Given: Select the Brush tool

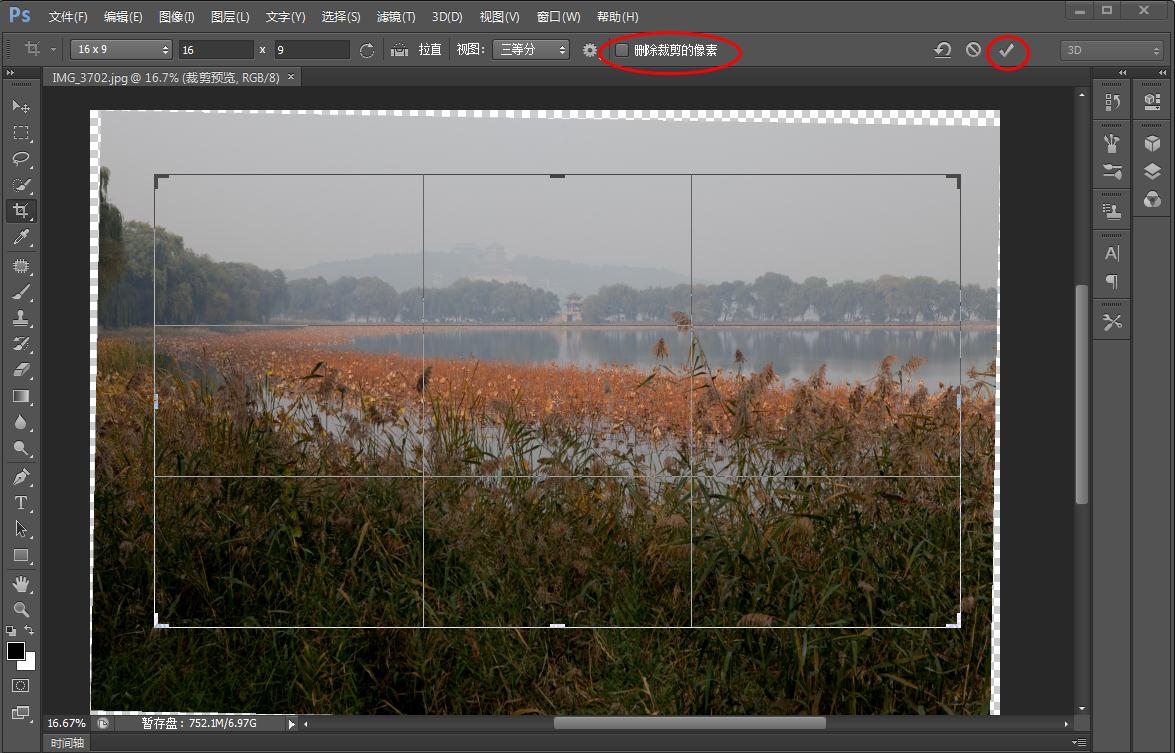Looking at the screenshot, I should point(21,292).
